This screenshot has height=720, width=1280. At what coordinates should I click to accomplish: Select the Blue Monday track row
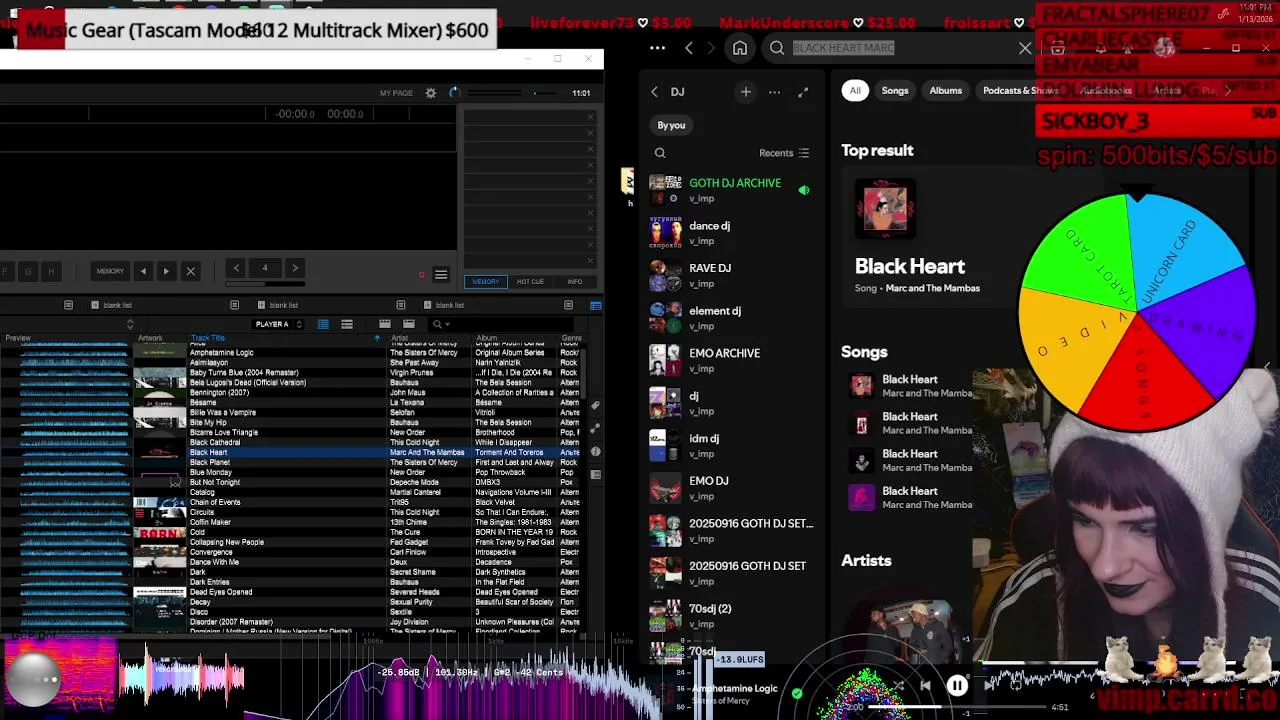point(290,472)
